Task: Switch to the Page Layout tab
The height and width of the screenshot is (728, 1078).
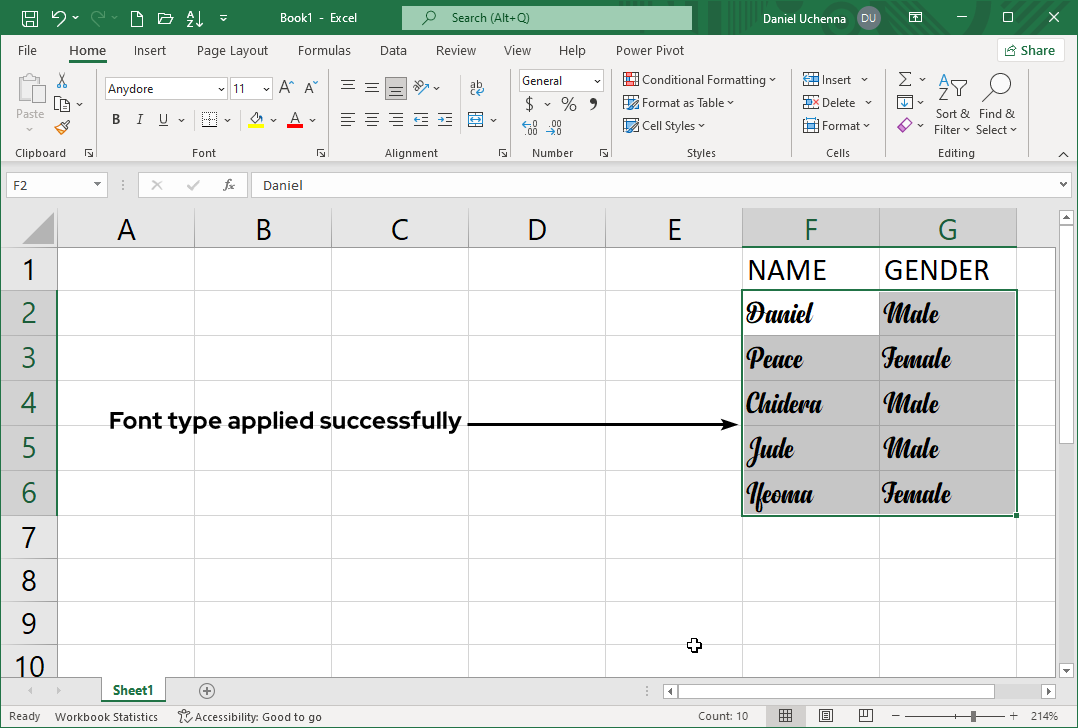Action: 232,50
